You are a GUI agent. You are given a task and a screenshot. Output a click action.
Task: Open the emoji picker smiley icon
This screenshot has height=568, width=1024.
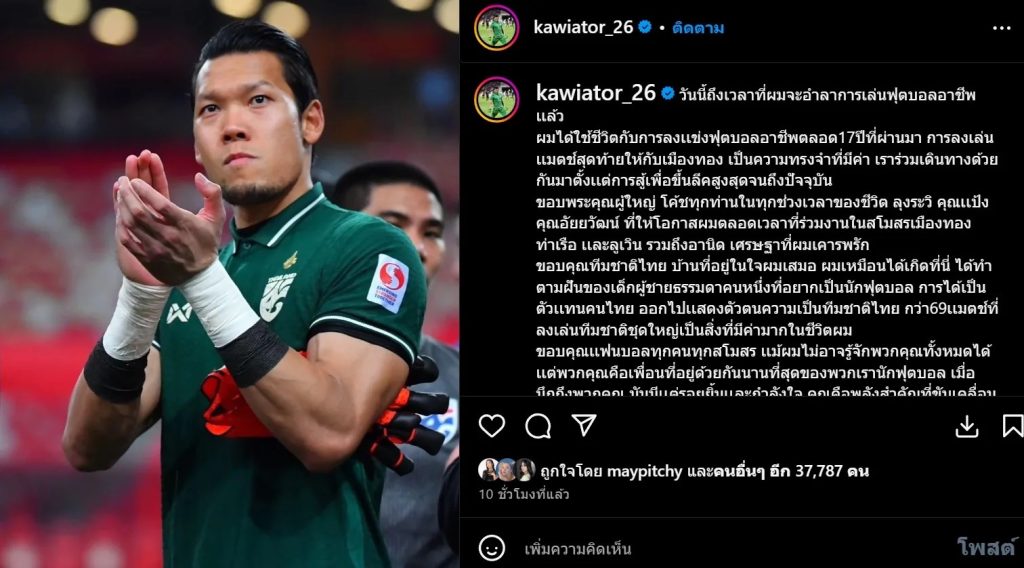click(491, 548)
